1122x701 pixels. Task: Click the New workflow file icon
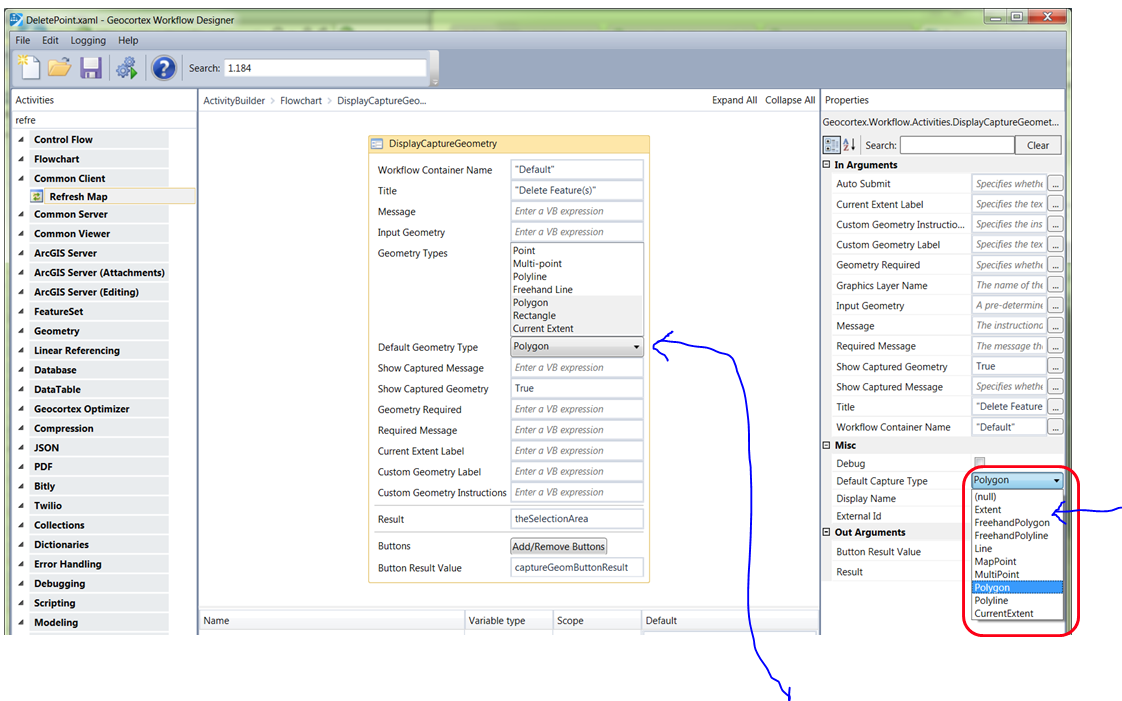29,67
